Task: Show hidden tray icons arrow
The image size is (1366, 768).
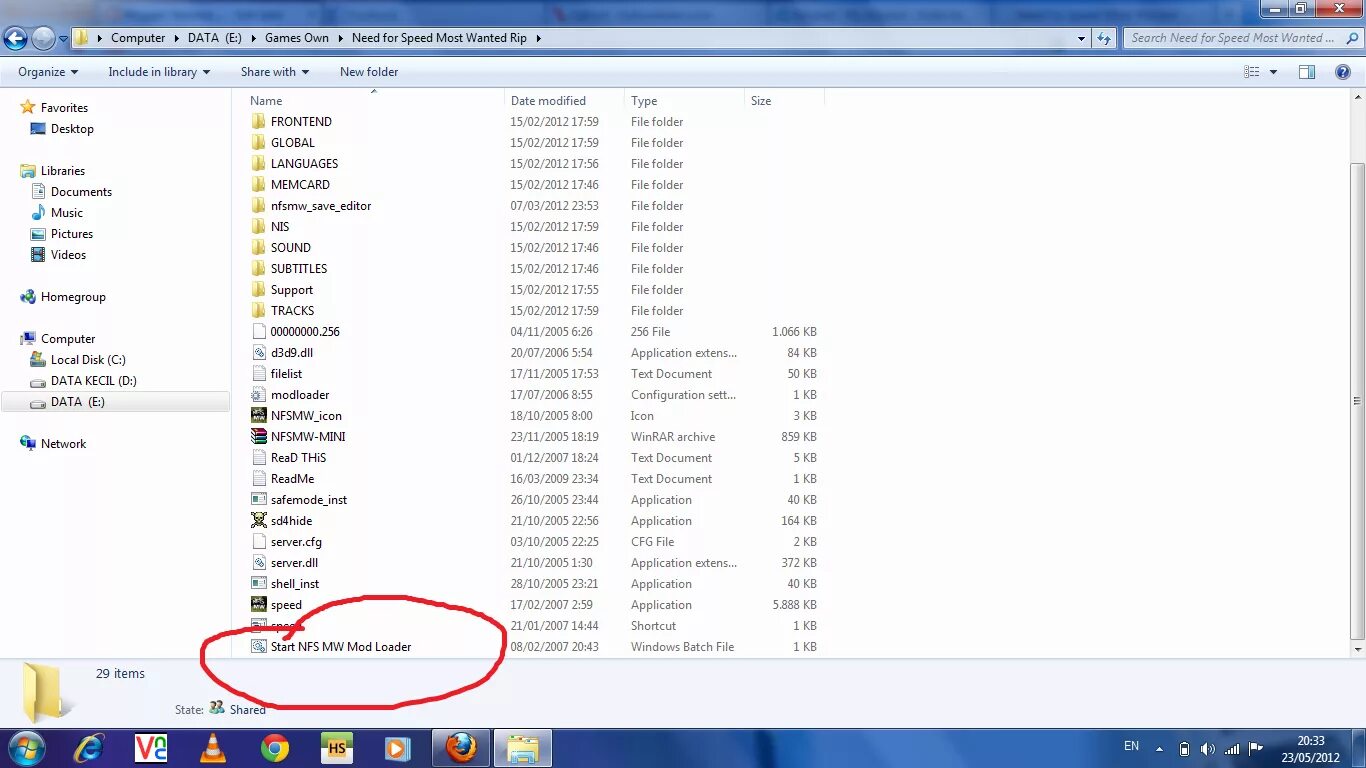Action: tap(1160, 748)
